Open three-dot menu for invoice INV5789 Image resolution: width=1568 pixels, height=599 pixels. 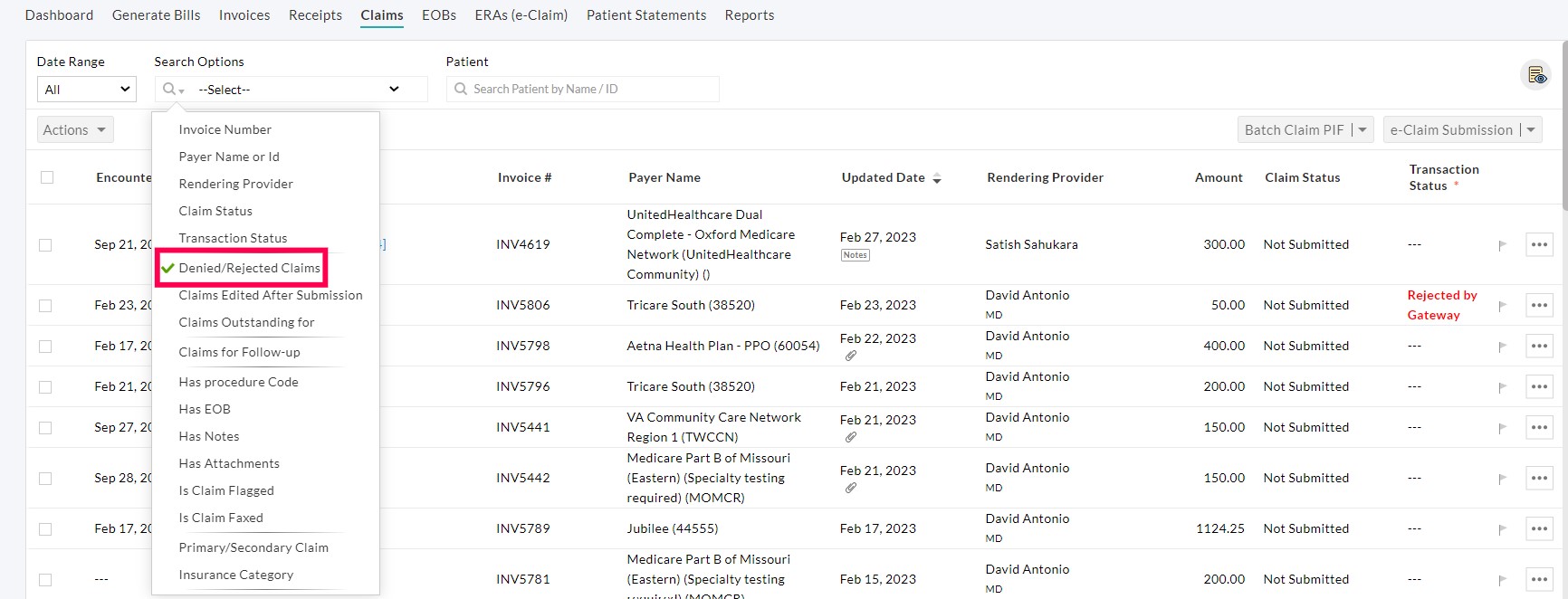pos(1539,528)
